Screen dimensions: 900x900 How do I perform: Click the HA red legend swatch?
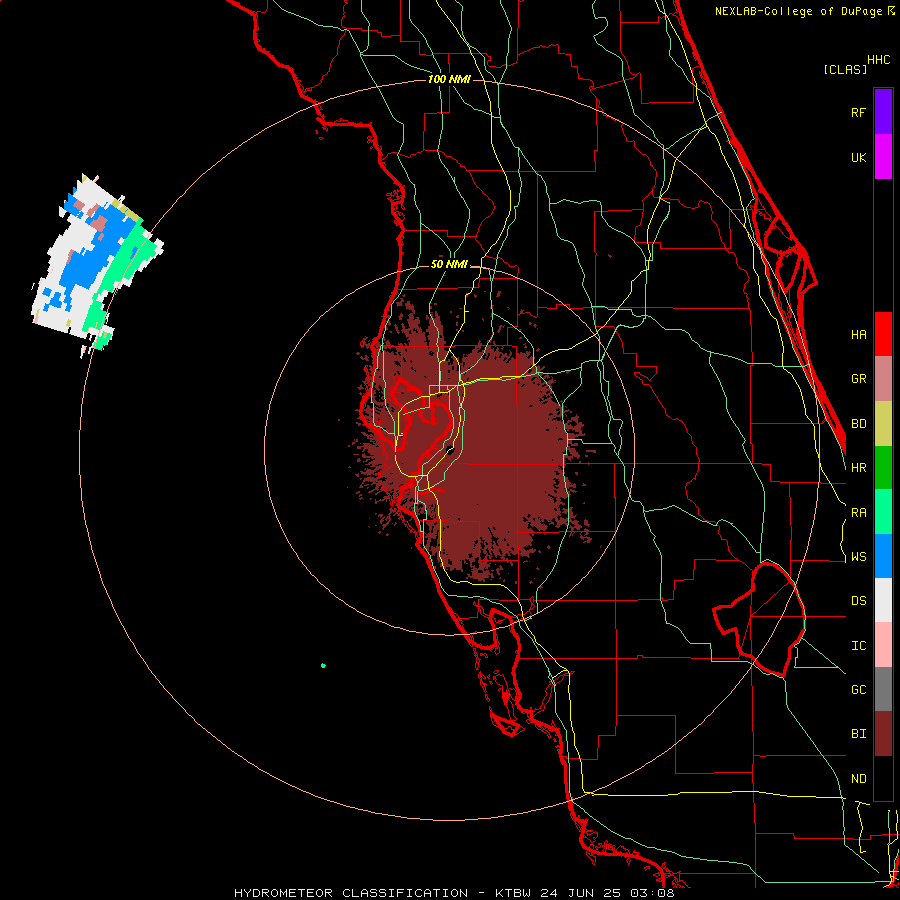click(x=883, y=334)
